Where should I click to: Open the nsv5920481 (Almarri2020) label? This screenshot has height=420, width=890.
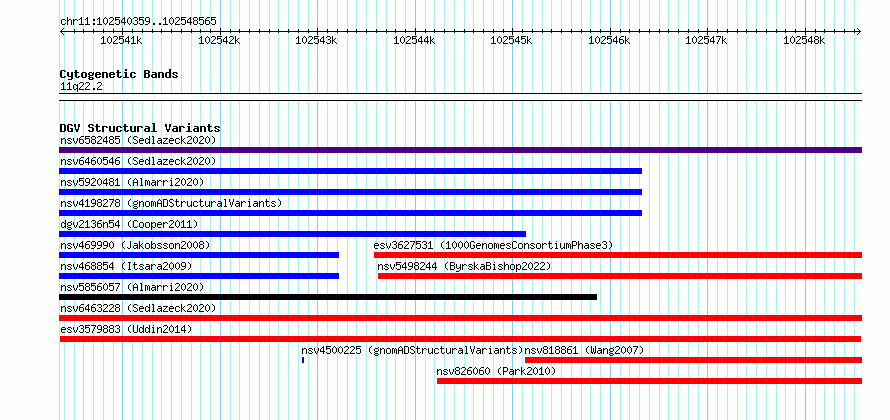coord(132,182)
